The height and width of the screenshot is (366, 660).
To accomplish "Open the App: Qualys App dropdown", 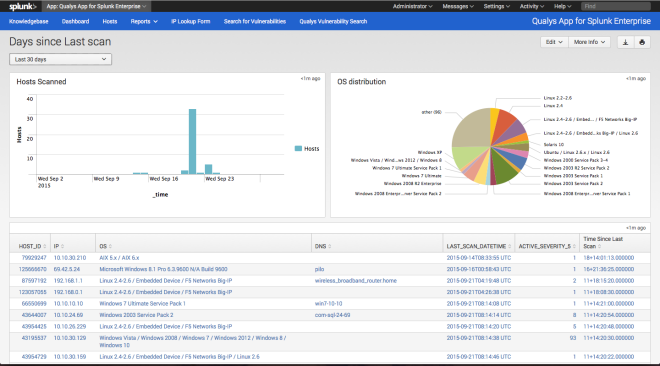I will click(96, 6).
